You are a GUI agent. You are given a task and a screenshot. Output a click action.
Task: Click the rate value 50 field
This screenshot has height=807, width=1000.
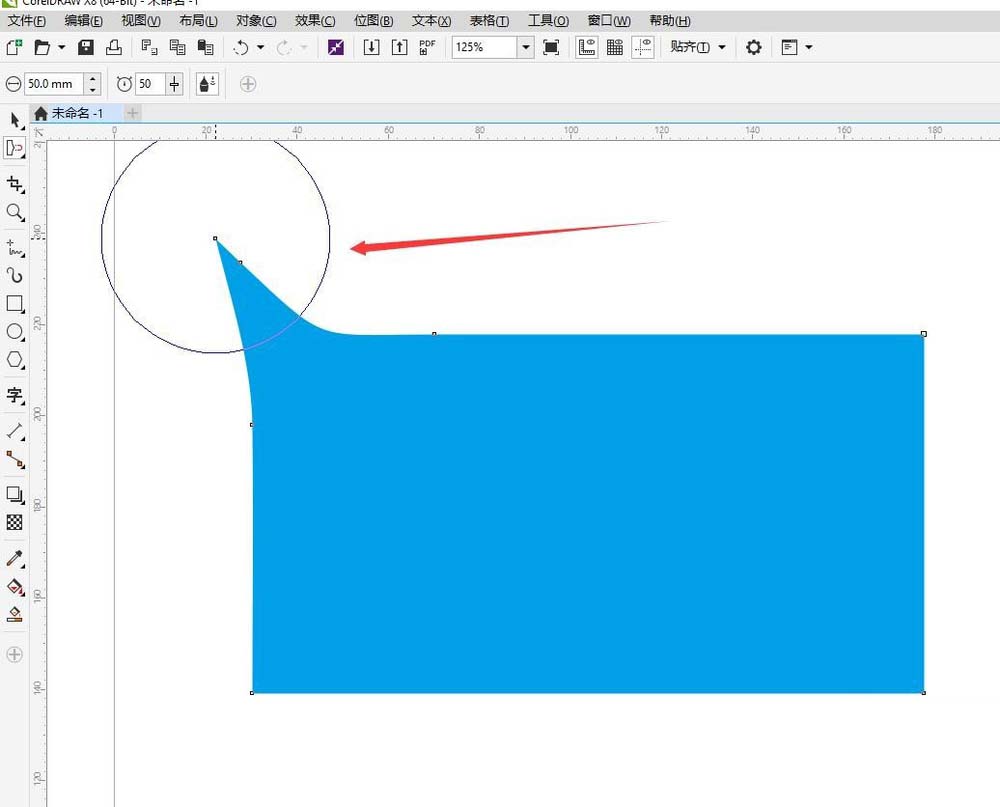click(x=151, y=84)
